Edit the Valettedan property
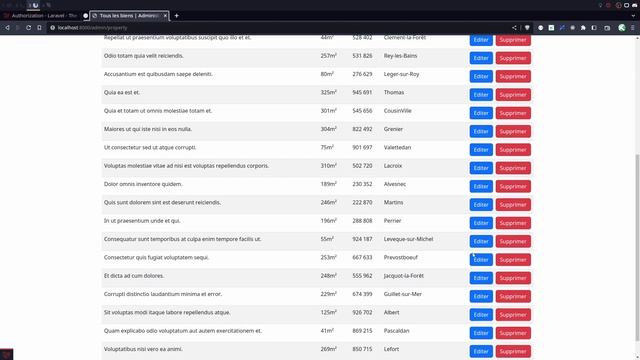Viewport: 640px width, 360px height. [x=481, y=150]
